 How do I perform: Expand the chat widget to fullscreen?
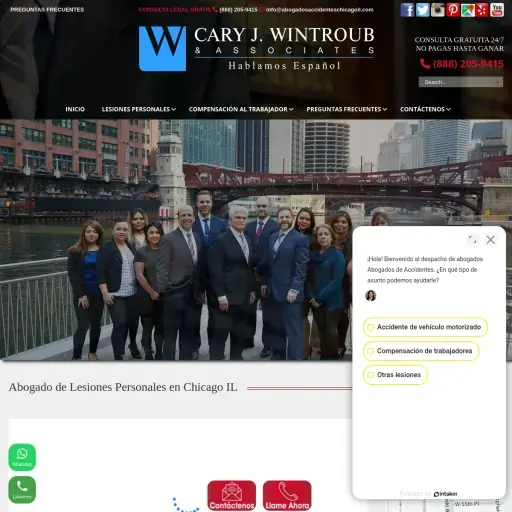coord(472,239)
